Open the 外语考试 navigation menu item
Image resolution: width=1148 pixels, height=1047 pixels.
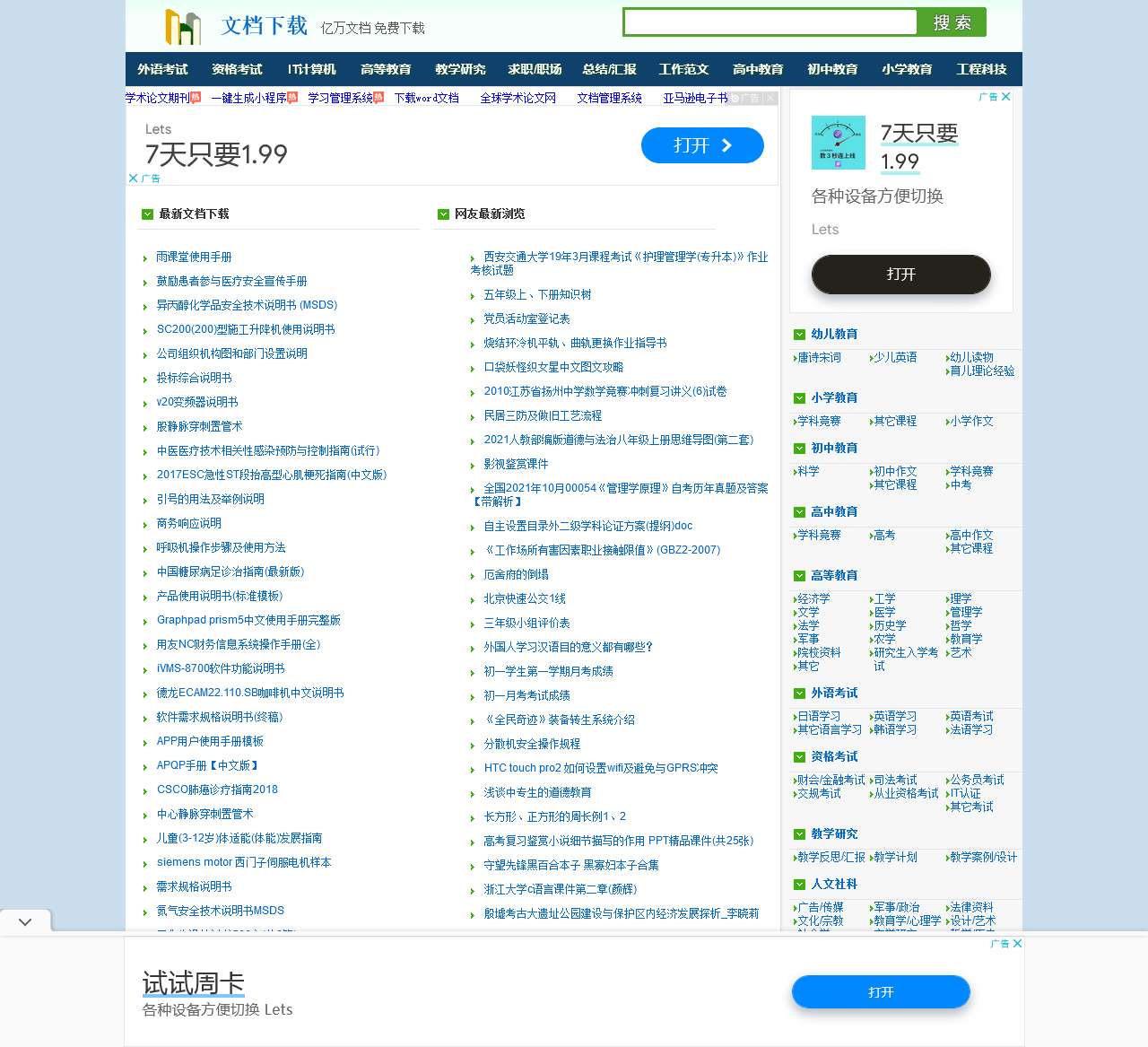pyautogui.click(x=162, y=69)
